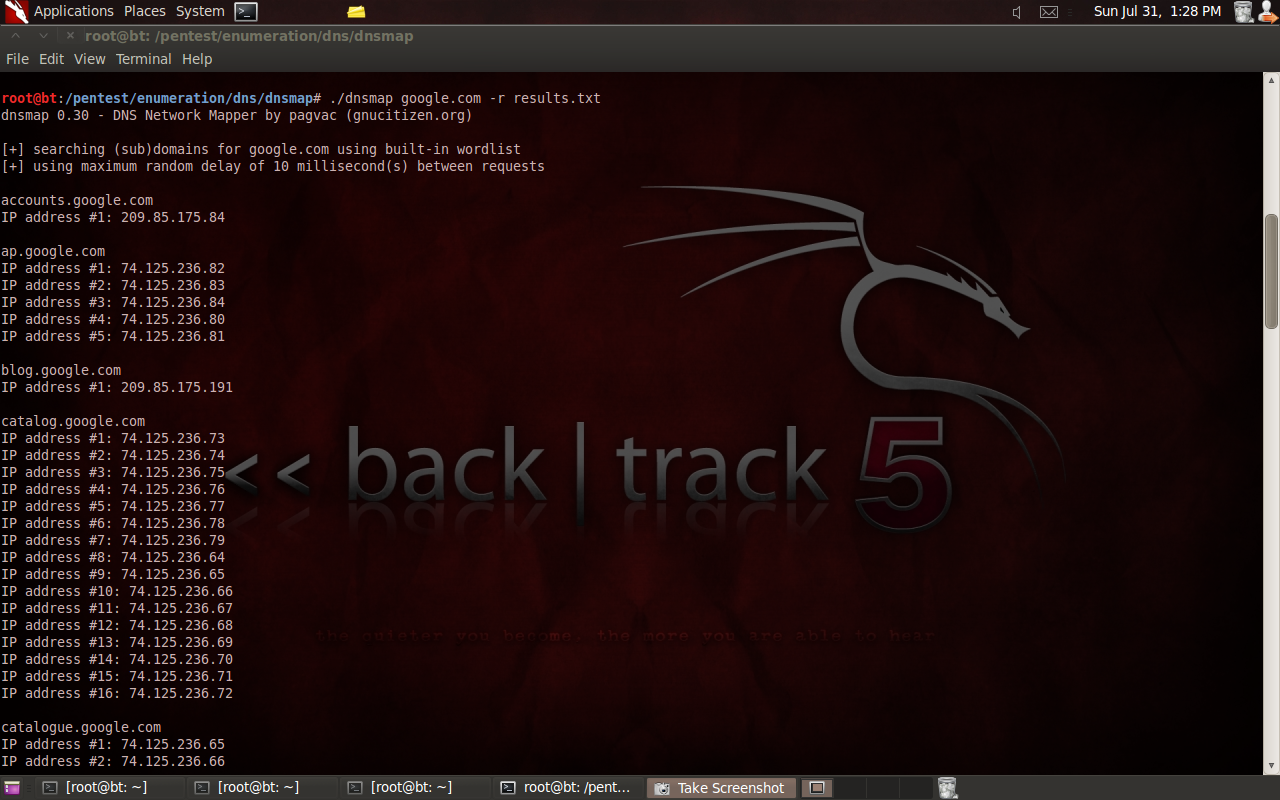Click the IP address 74.125.236.73

pyautogui.click(x=173, y=438)
